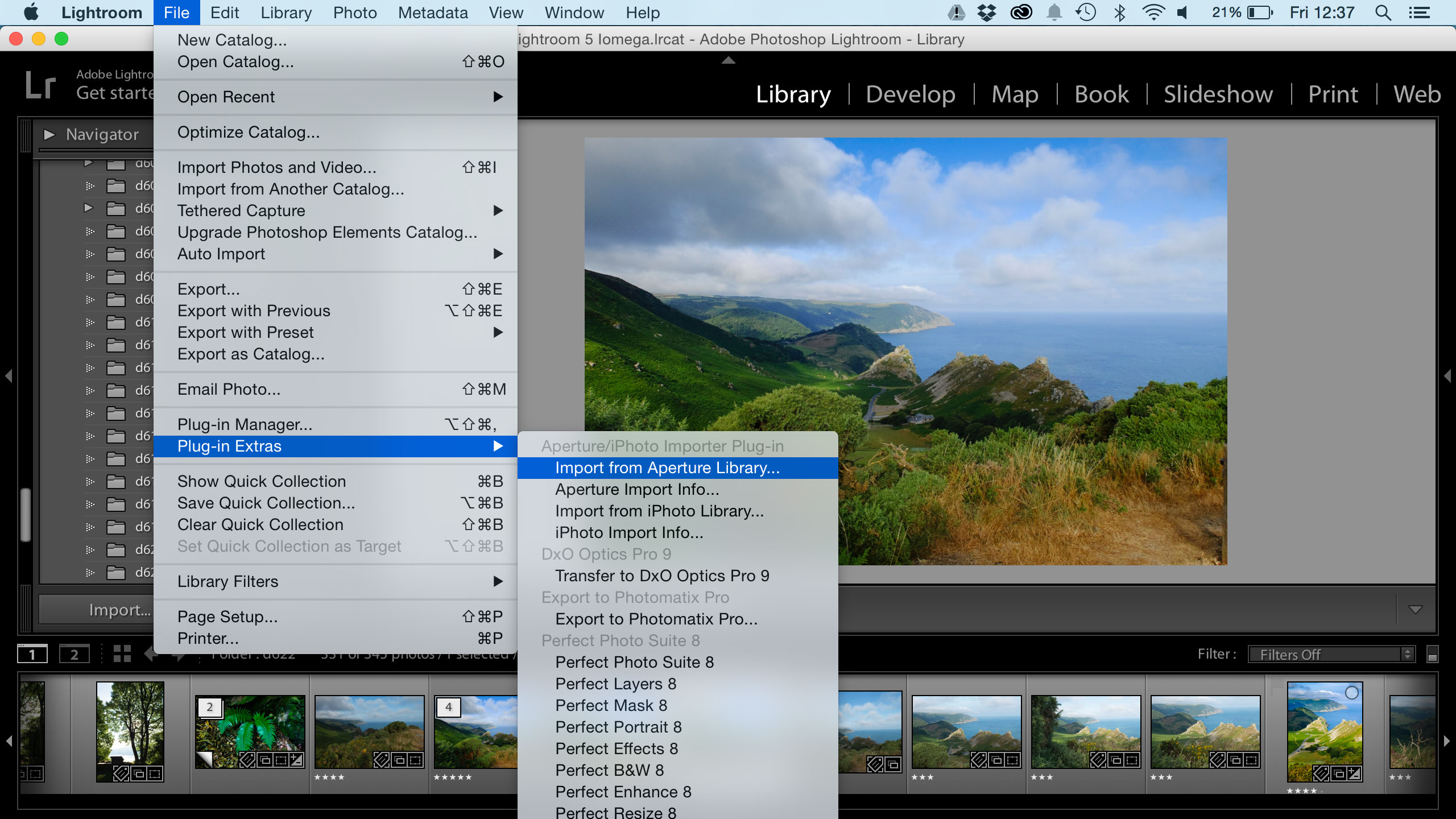This screenshot has width=1456, height=819.
Task: Go back using the filmstrip arrow
Action: pyautogui.click(x=150, y=654)
